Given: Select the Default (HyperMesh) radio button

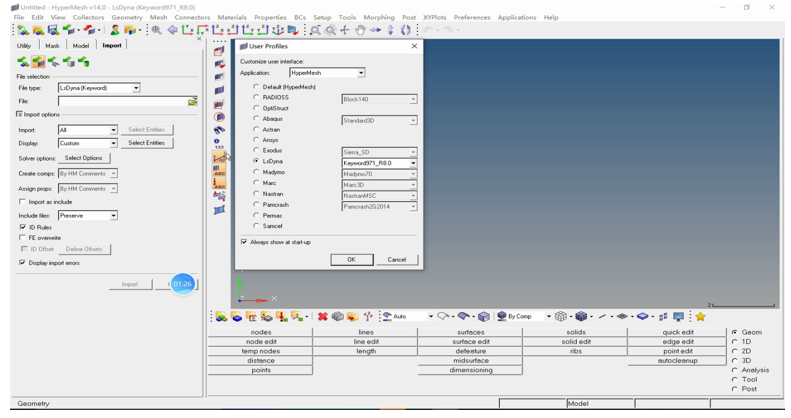Looking at the screenshot, I should [x=256, y=87].
